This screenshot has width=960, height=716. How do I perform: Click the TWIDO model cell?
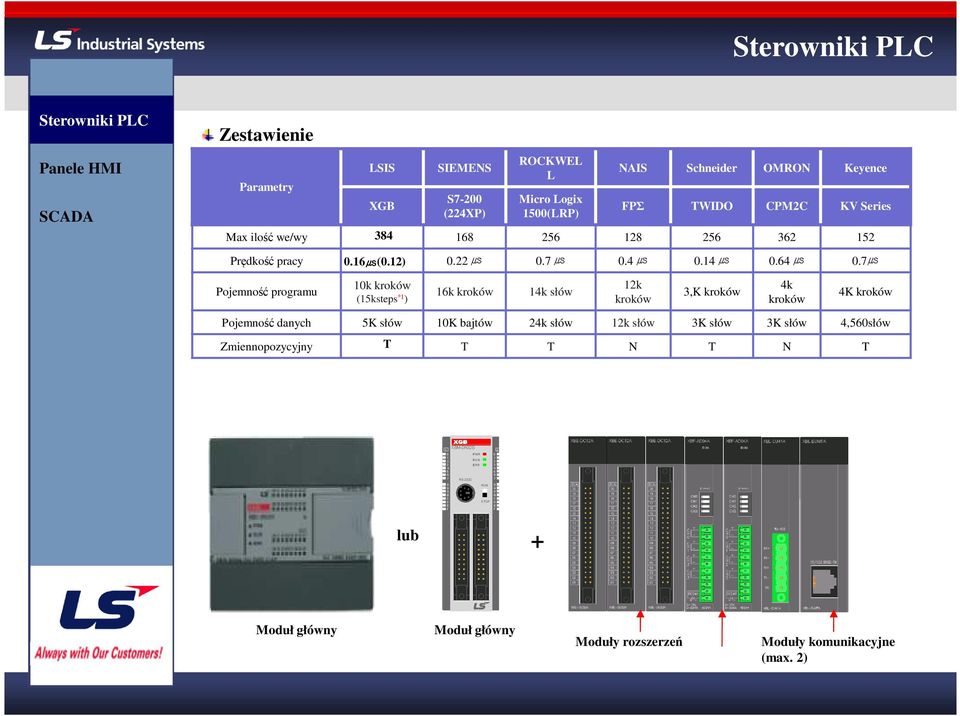pyautogui.click(x=711, y=206)
